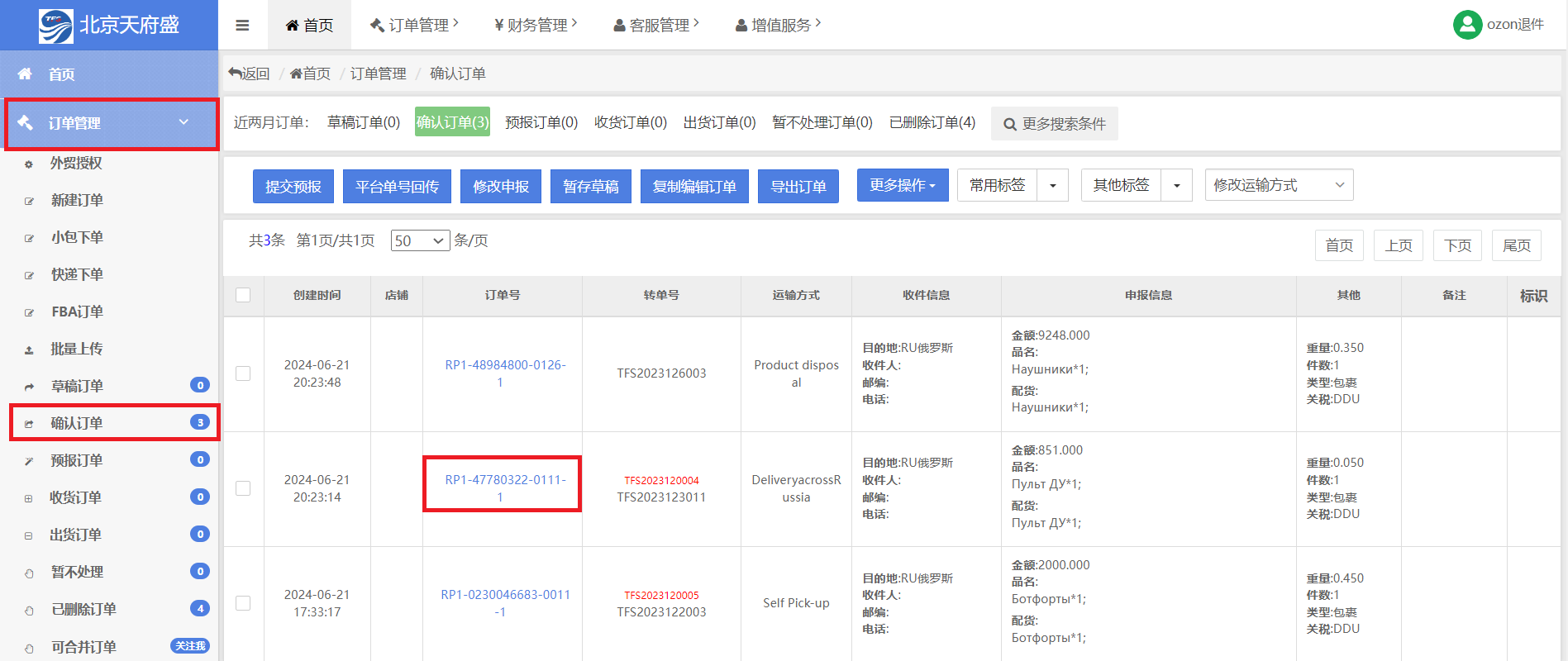Screen dimensions: 1568x661
Task: Open the 50 条/页 page size dropdown
Action: pyautogui.click(x=421, y=240)
